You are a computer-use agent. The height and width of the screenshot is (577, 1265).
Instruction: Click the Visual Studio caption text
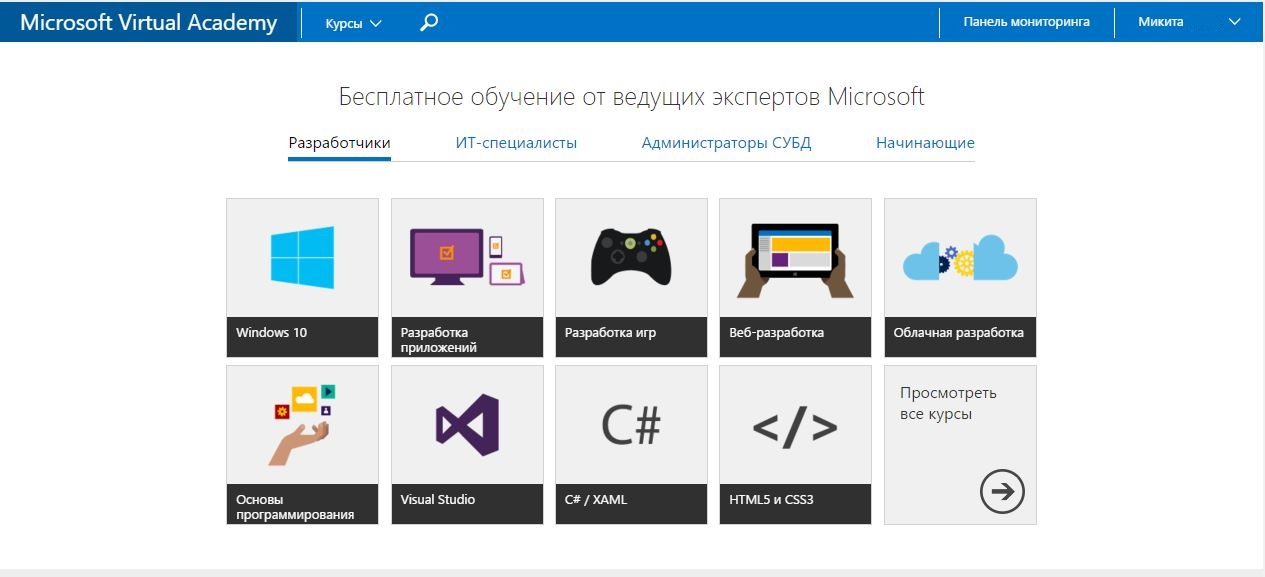click(x=438, y=499)
